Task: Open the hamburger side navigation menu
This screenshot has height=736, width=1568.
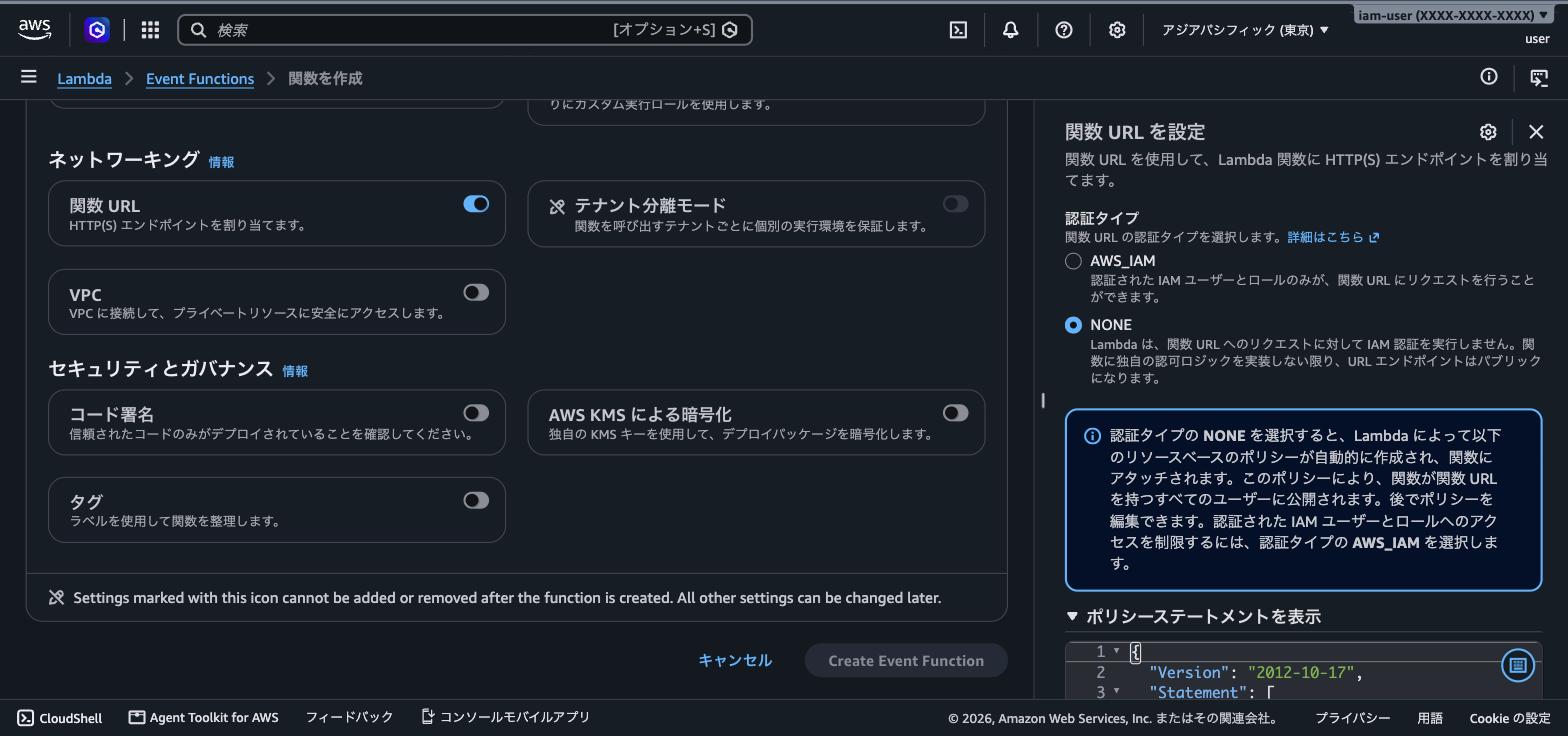Action: pyautogui.click(x=29, y=77)
